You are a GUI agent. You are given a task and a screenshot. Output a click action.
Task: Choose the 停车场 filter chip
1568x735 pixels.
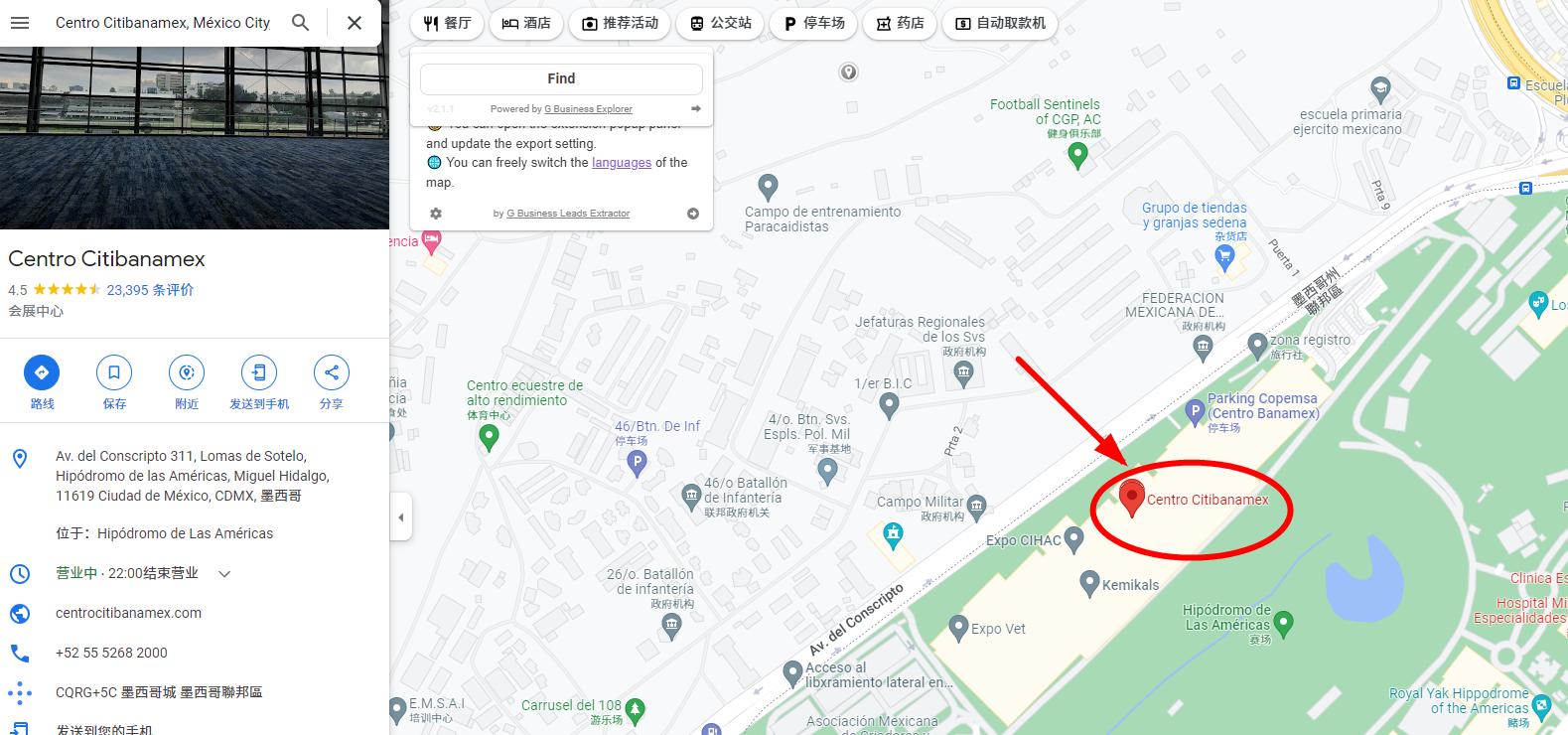813,23
